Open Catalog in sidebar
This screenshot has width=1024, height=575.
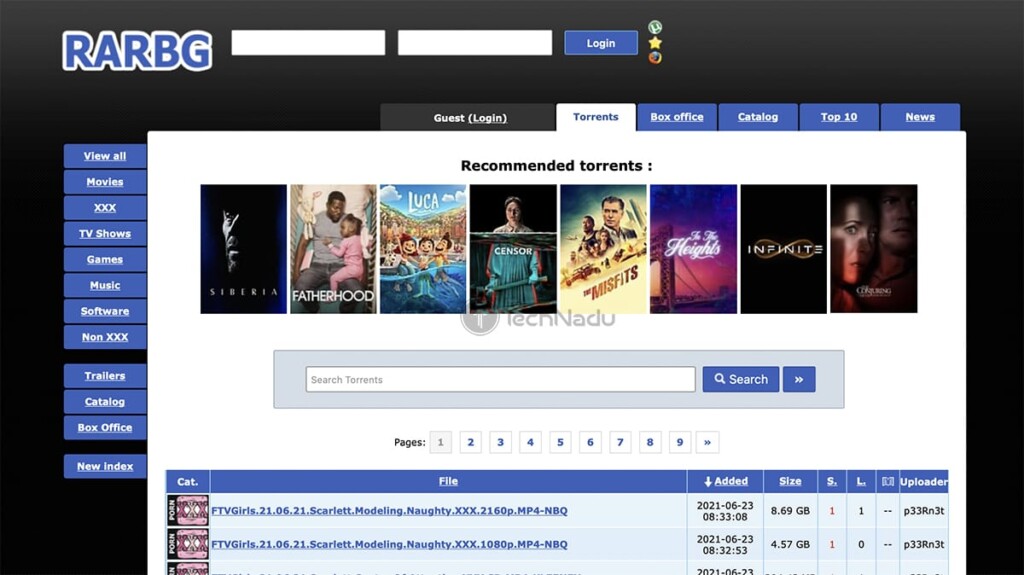[105, 402]
